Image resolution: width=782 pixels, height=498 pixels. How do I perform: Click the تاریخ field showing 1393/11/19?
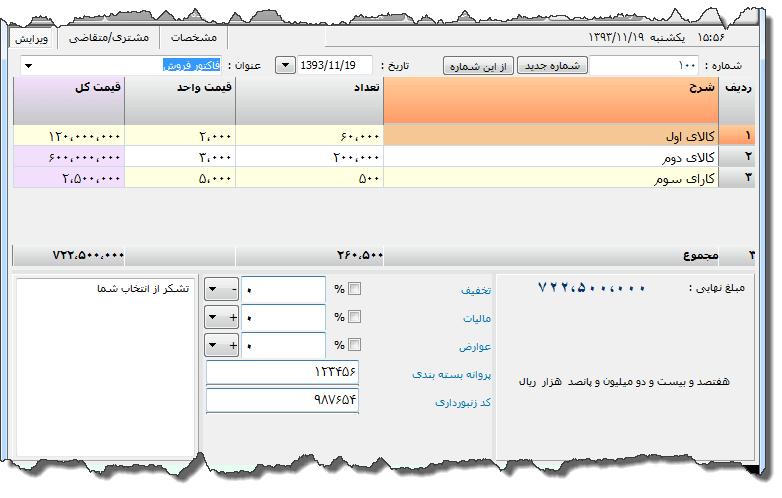pos(335,65)
